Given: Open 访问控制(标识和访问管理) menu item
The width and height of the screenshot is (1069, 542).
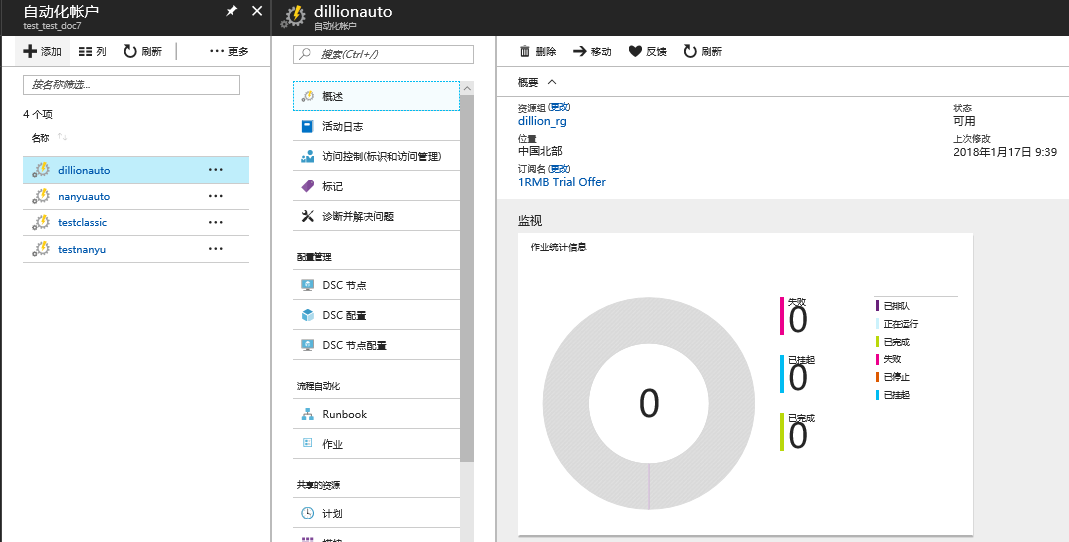Looking at the screenshot, I should pos(381,157).
